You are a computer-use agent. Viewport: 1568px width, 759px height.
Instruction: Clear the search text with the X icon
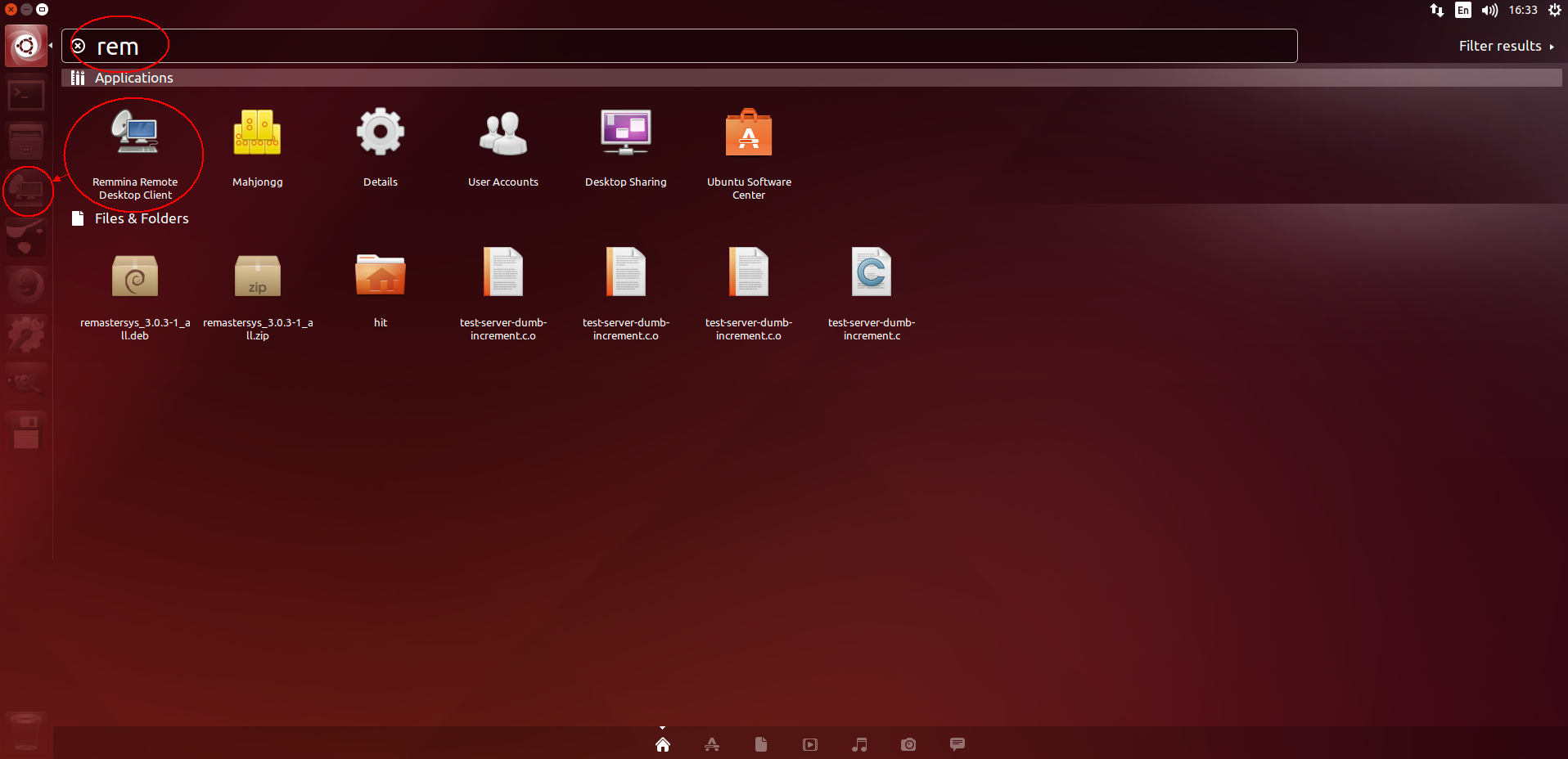[79, 46]
